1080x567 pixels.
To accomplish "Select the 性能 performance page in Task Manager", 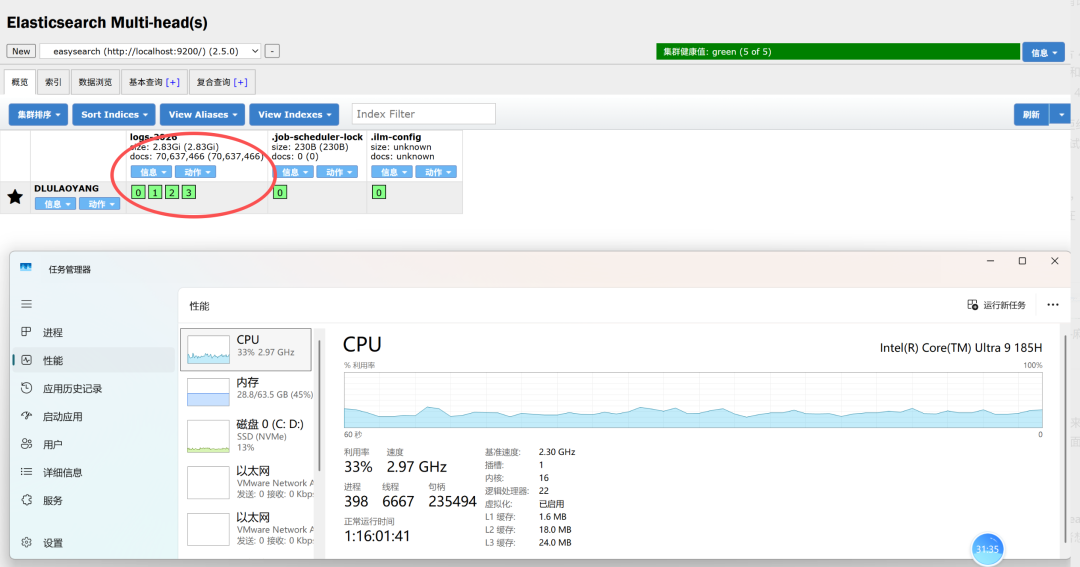I will (x=93, y=360).
